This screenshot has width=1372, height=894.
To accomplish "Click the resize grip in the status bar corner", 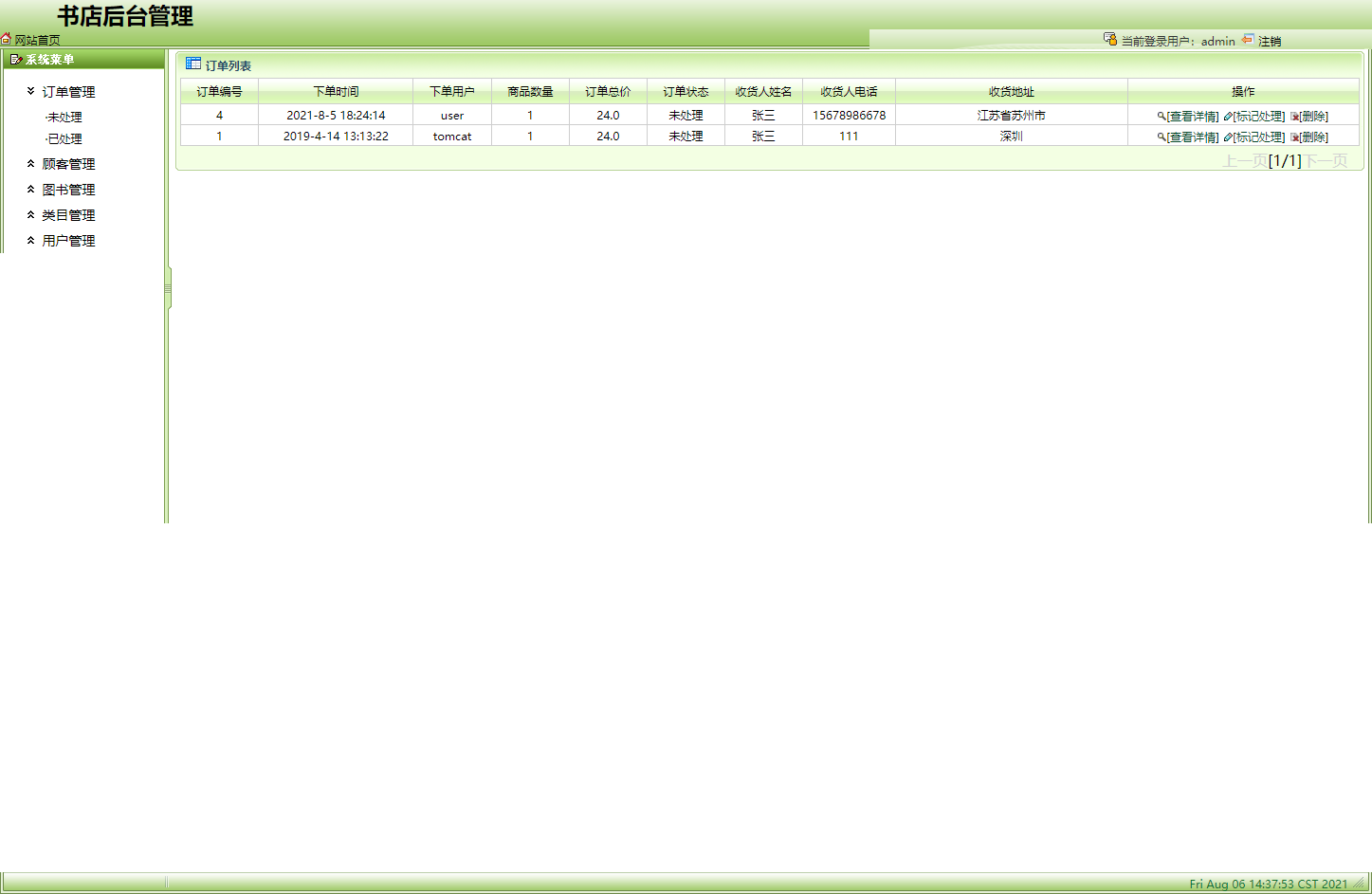I will [1359, 883].
